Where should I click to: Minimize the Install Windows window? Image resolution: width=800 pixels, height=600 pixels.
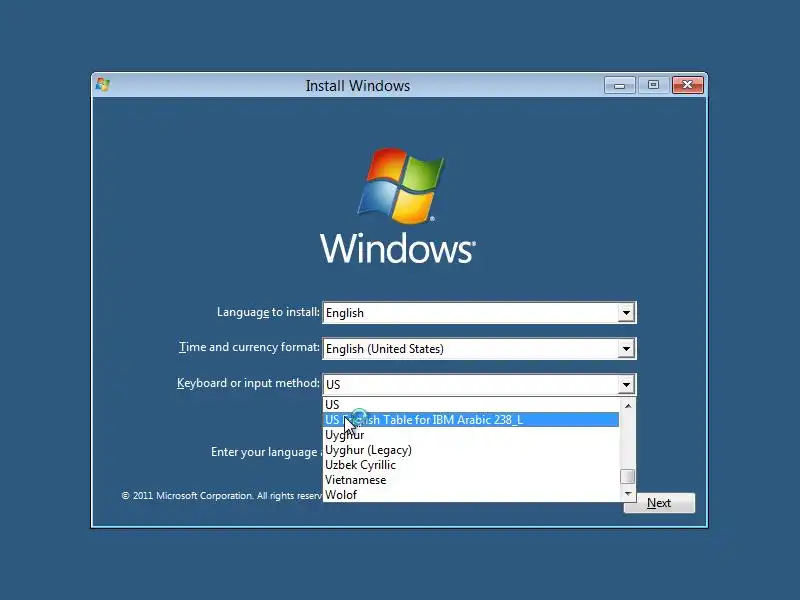(620, 85)
